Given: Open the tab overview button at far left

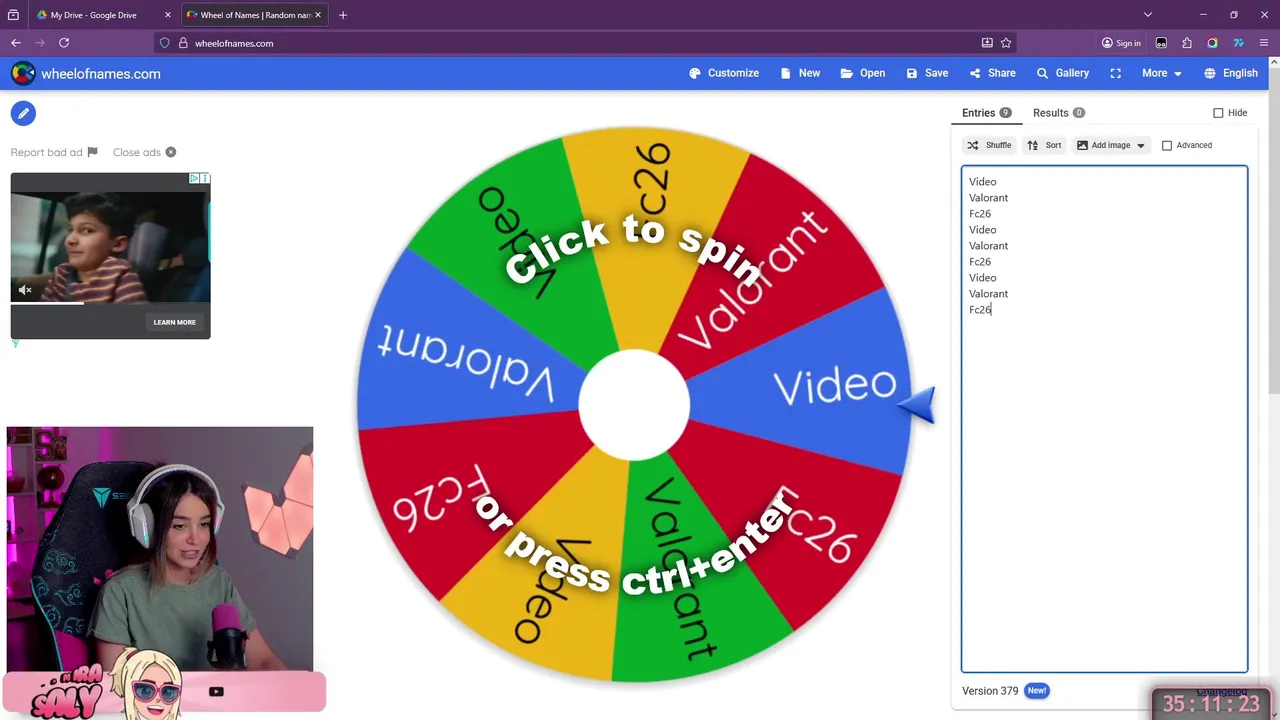Looking at the screenshot, I should click(13, 15).
